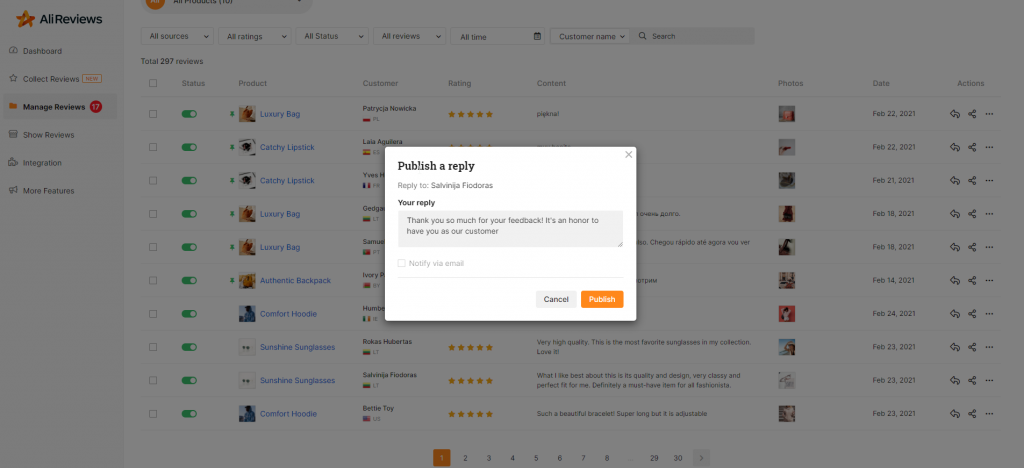Open the All Status dropdown
The width and height of the screenshot is (1024, 468).
click(x=332, y=36)
